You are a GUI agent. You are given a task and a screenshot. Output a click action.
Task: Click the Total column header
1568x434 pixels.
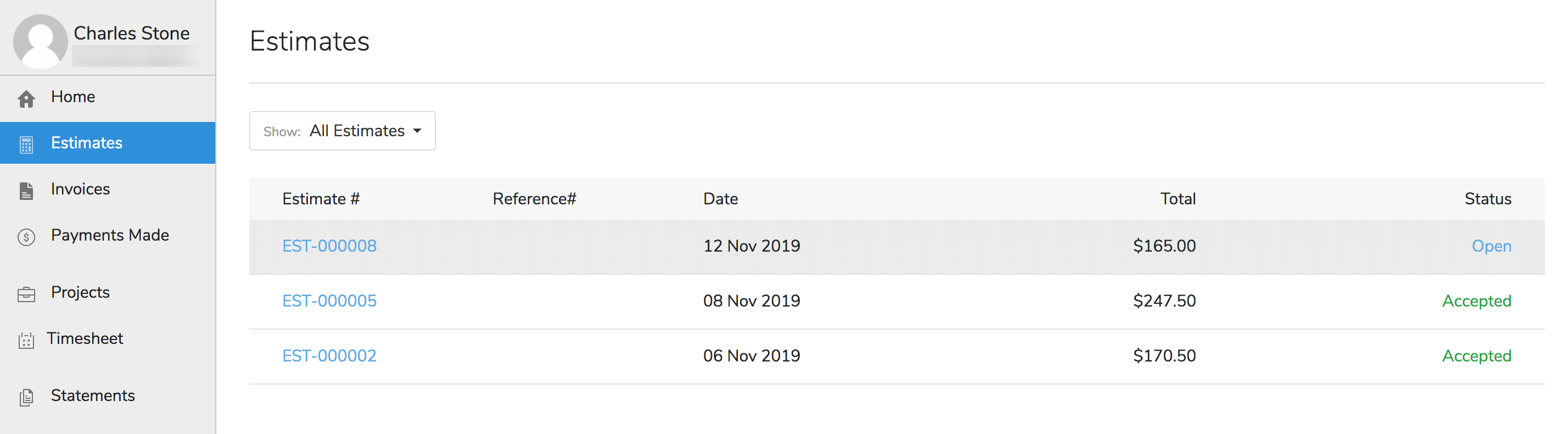[x=1177, y=198]
